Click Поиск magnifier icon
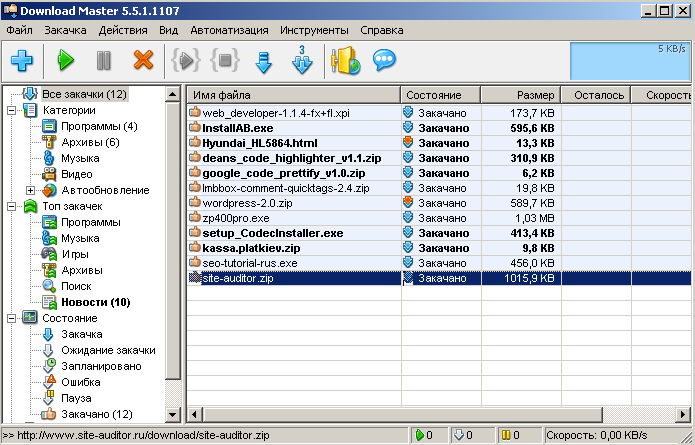Image resolution: width=695 pixels, height=445 pixels. (x=49, y=286)
